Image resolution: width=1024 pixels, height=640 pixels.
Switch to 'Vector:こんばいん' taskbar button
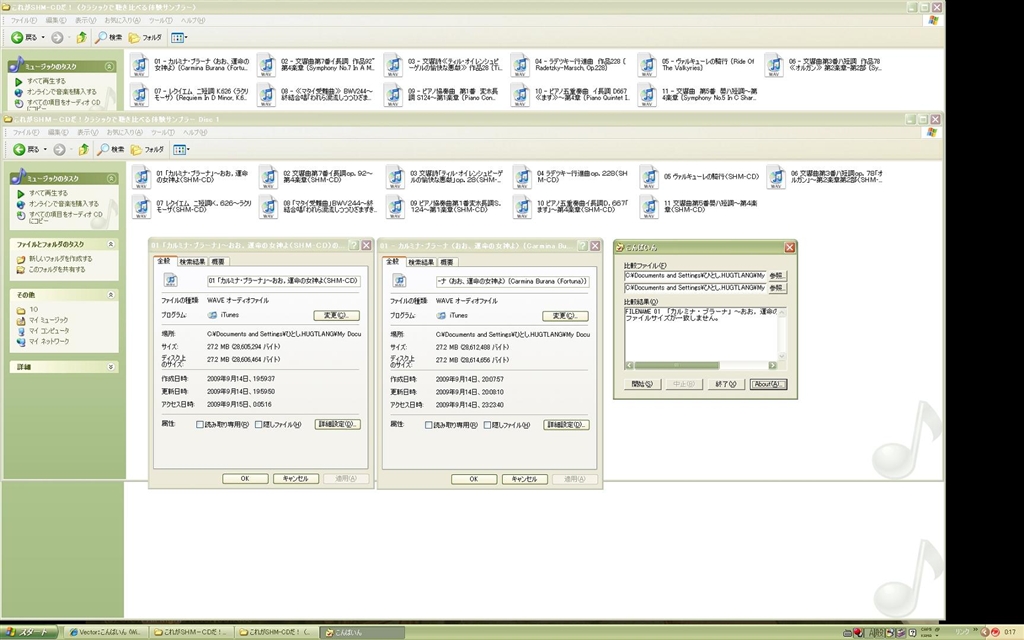[104, 632]
